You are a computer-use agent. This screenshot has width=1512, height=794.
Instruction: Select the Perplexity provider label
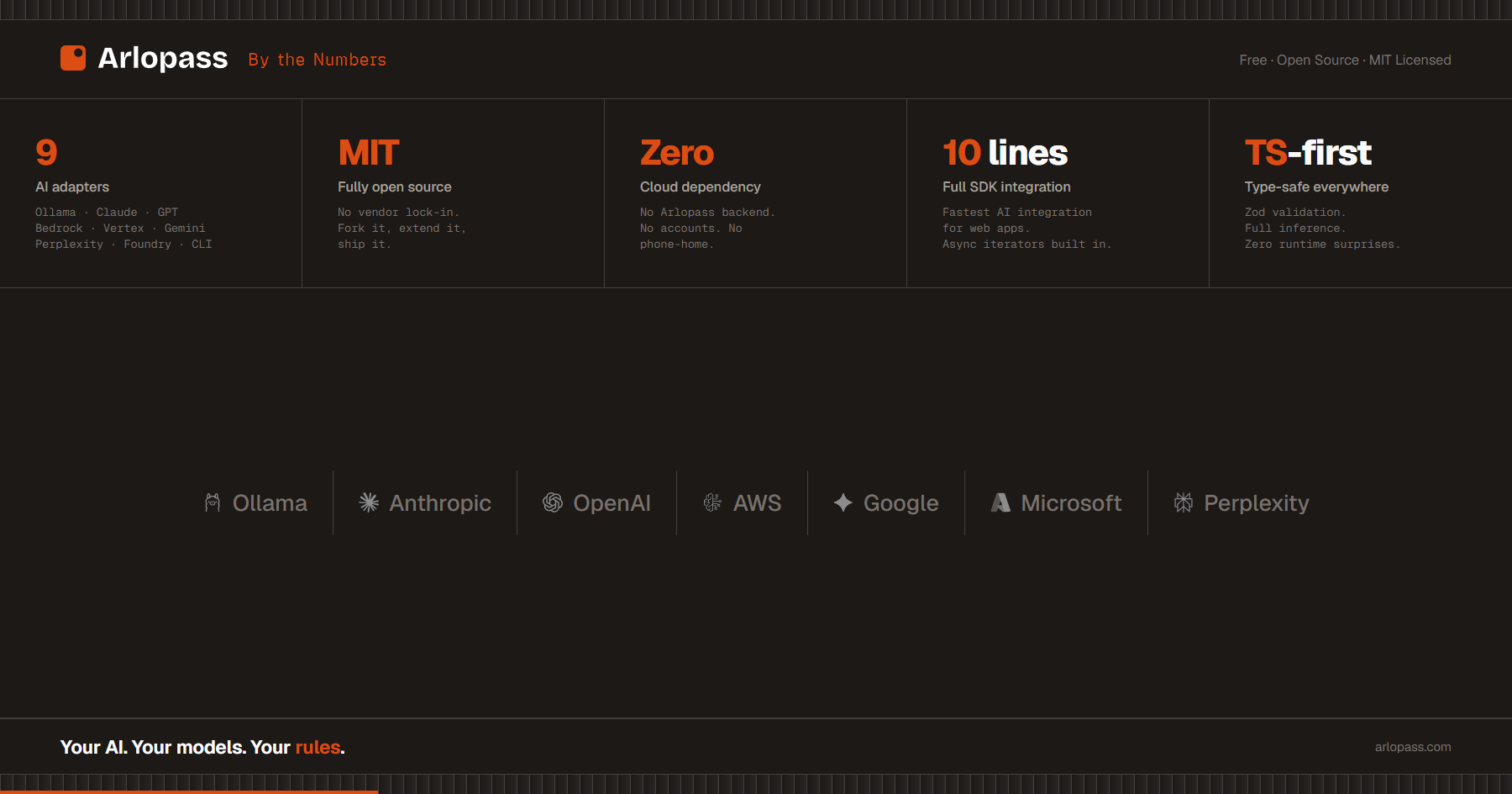(1257, 502)
